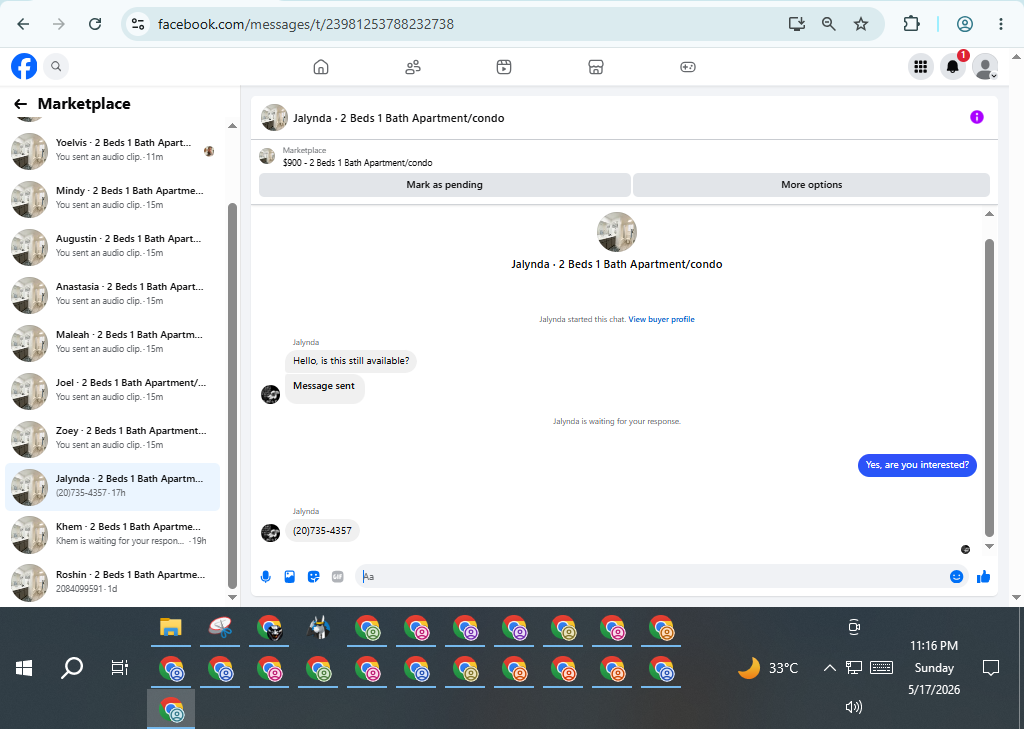Click the chat thread scrollbar
Image resolution: width=1024 pixels, height=729 pixels.
[x=989, y=387]
